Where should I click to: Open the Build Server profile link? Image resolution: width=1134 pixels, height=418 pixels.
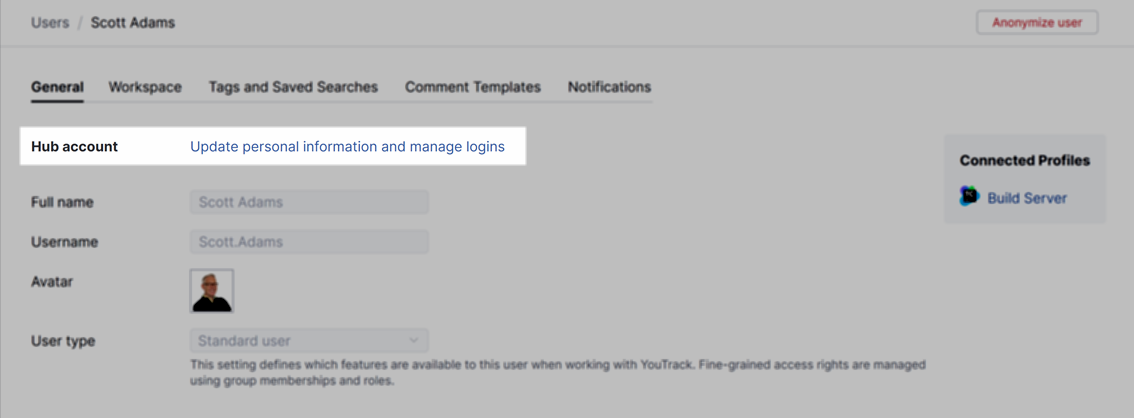pyautogui.click(x=1027, y=198)
